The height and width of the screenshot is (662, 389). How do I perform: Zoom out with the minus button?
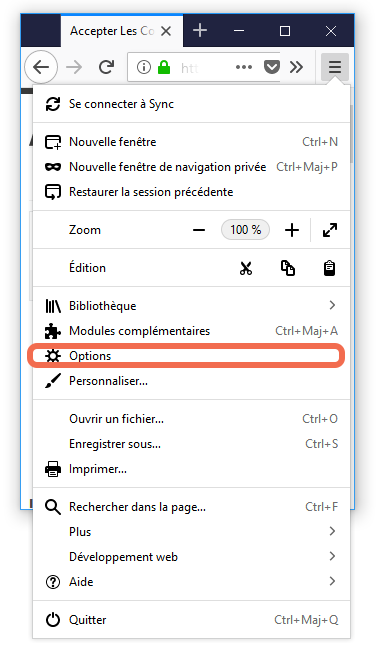[x=199, y=230]
